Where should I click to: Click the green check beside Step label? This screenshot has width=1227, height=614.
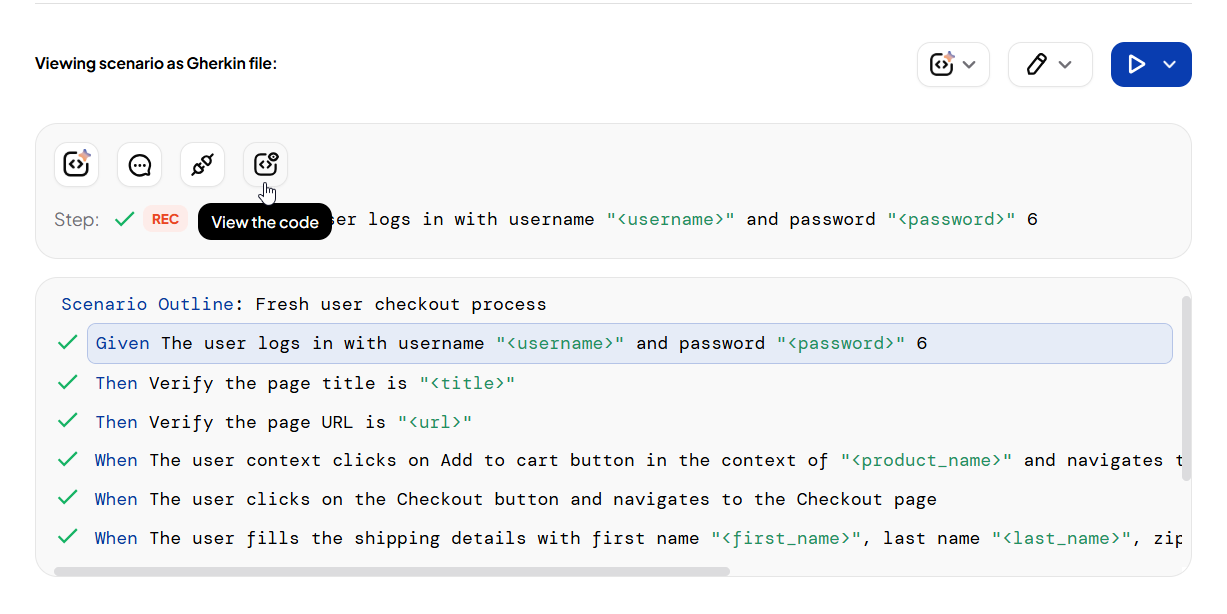point(124,219)
